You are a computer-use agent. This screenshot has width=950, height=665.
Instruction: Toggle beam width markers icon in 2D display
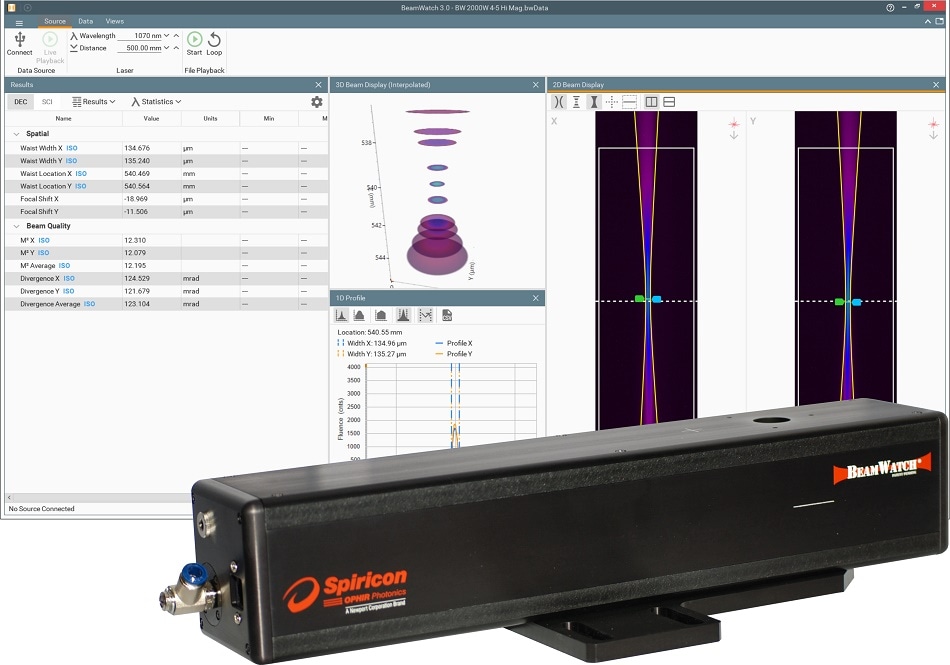point(576,102)
